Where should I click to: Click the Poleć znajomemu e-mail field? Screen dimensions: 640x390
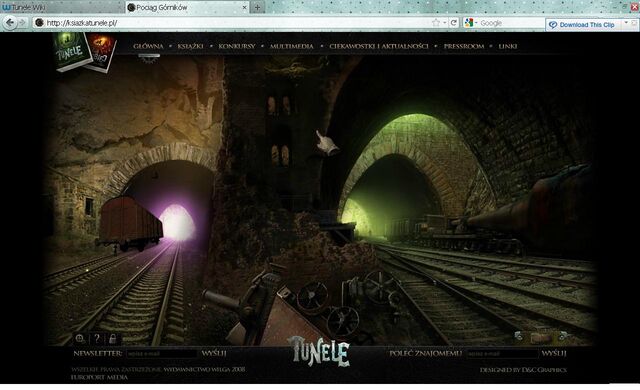tap(502, 354)
